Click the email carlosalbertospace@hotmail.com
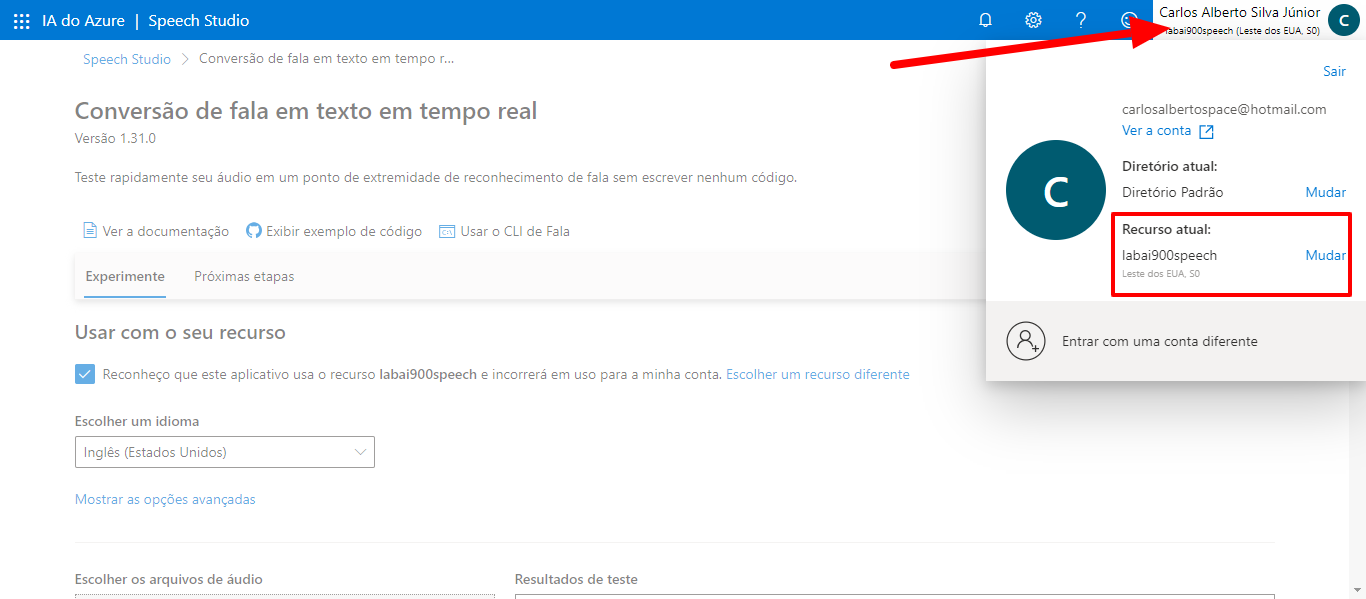The width and height of the screenshot is (1366, 599). (1224, 109)
